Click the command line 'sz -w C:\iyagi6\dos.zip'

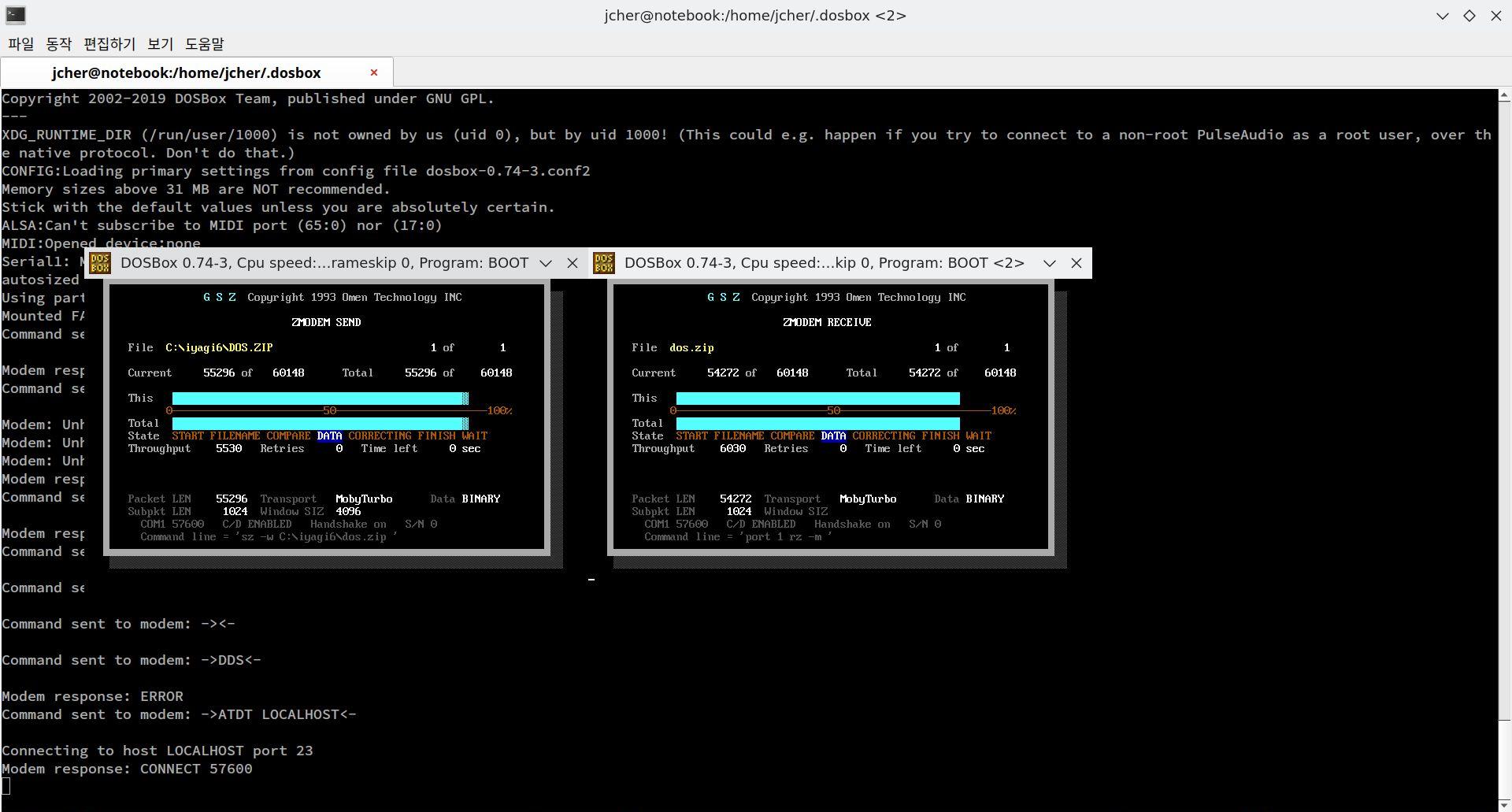coord(269,536)
